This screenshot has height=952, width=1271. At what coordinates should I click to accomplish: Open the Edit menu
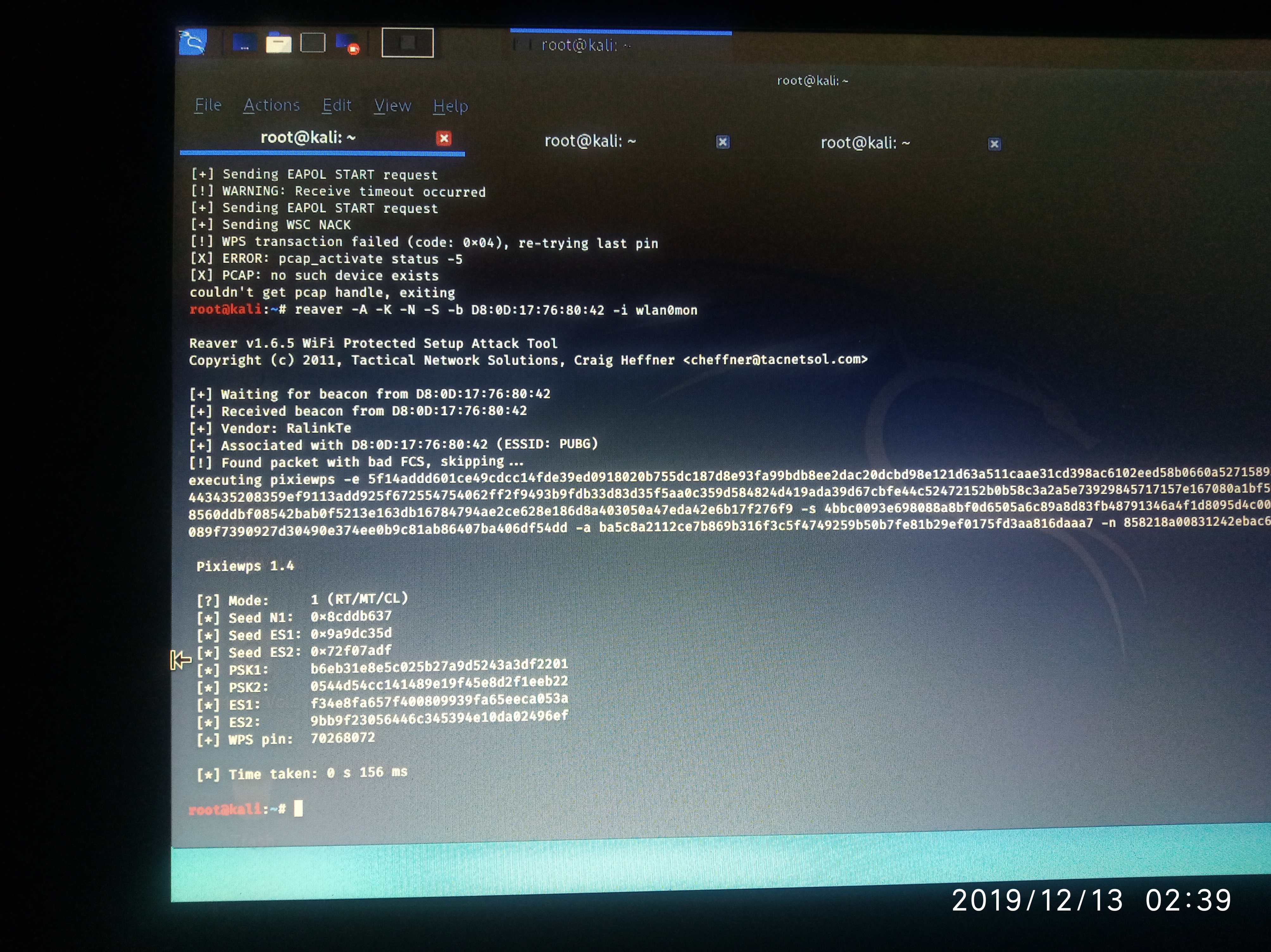pyautogui.click(x=337, y=106)
